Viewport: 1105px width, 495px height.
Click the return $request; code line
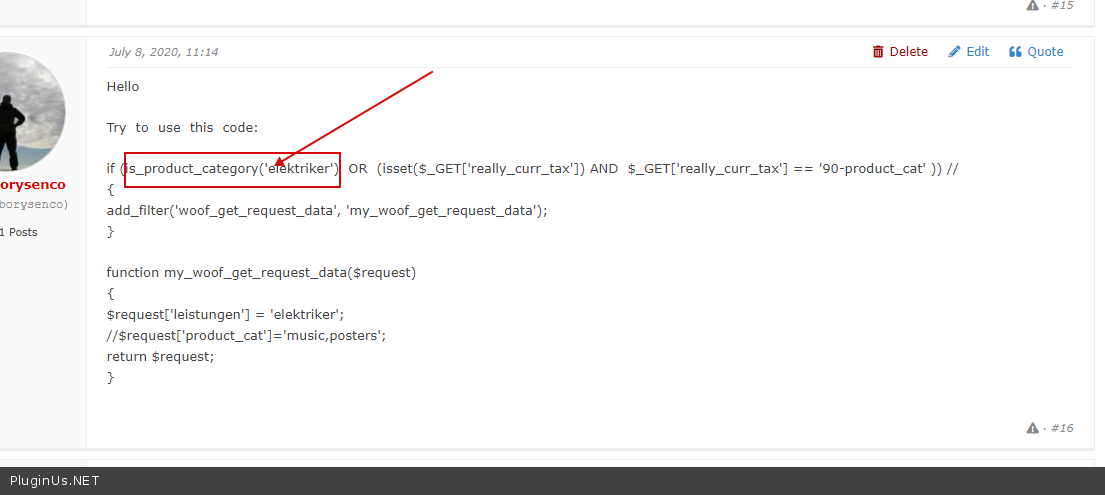[160, 356]
